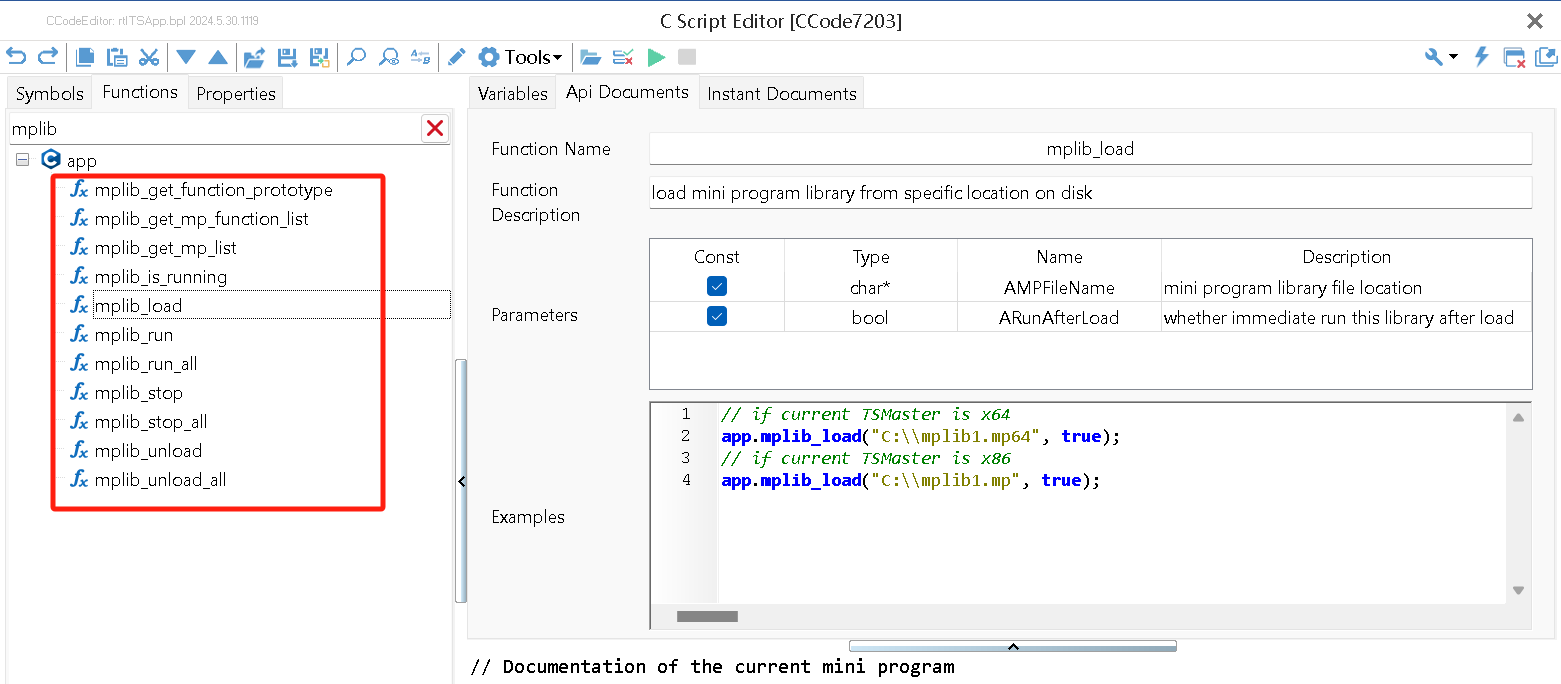Click the close-windows icon with red X
This screenshot has height=684, width=1561.
point(1514,57)
